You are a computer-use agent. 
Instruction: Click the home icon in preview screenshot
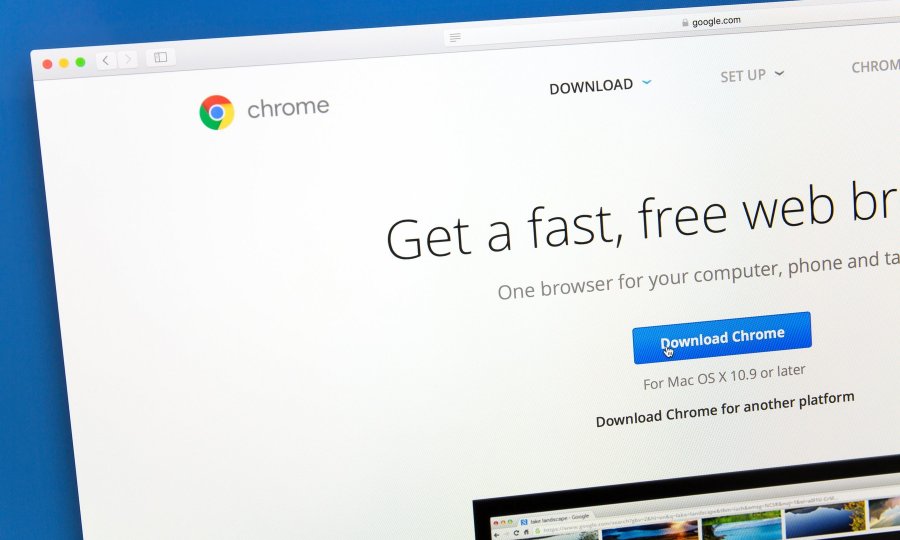click(x=526, y=532)
